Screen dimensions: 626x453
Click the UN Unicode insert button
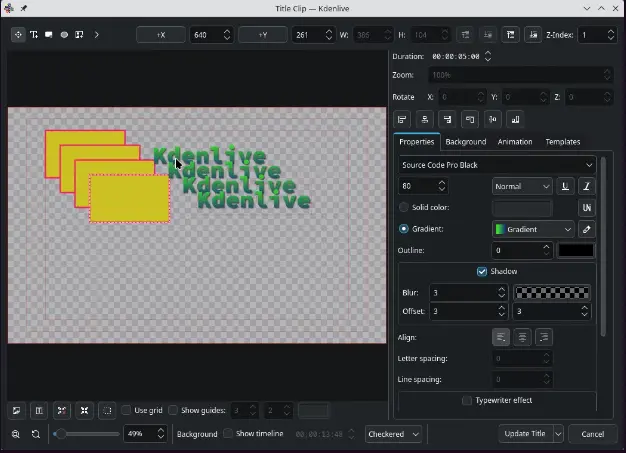[587, 208]
